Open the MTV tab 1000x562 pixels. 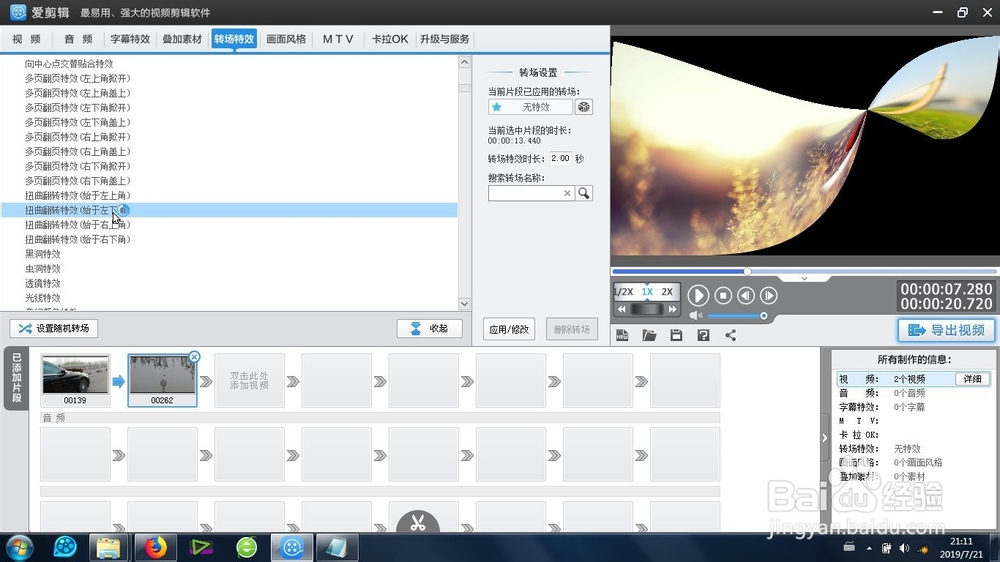click(x=337, y=39)
